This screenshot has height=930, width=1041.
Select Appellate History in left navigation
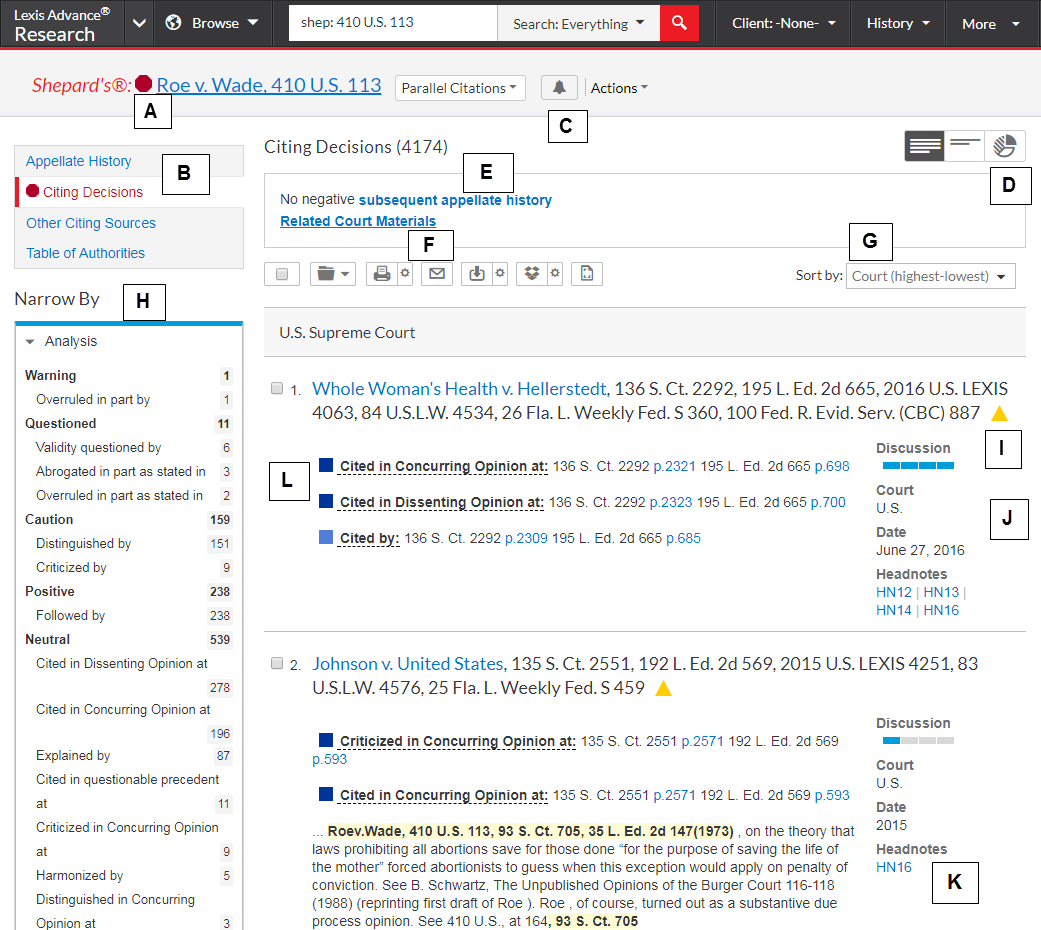(78, 161)
